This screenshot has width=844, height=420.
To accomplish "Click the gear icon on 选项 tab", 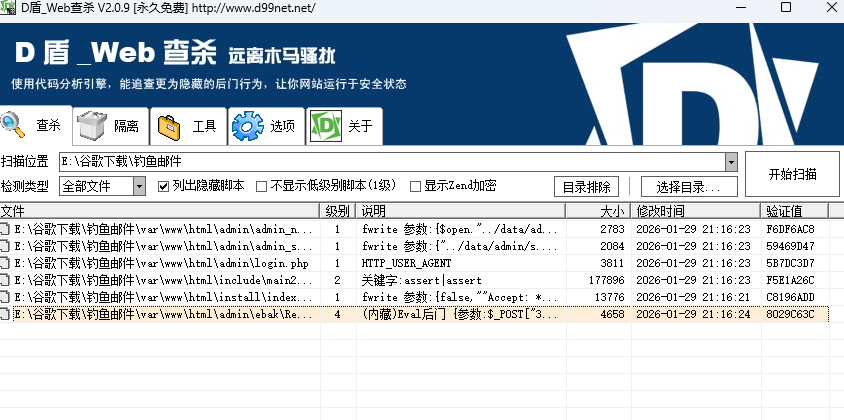I will (247, 126).
